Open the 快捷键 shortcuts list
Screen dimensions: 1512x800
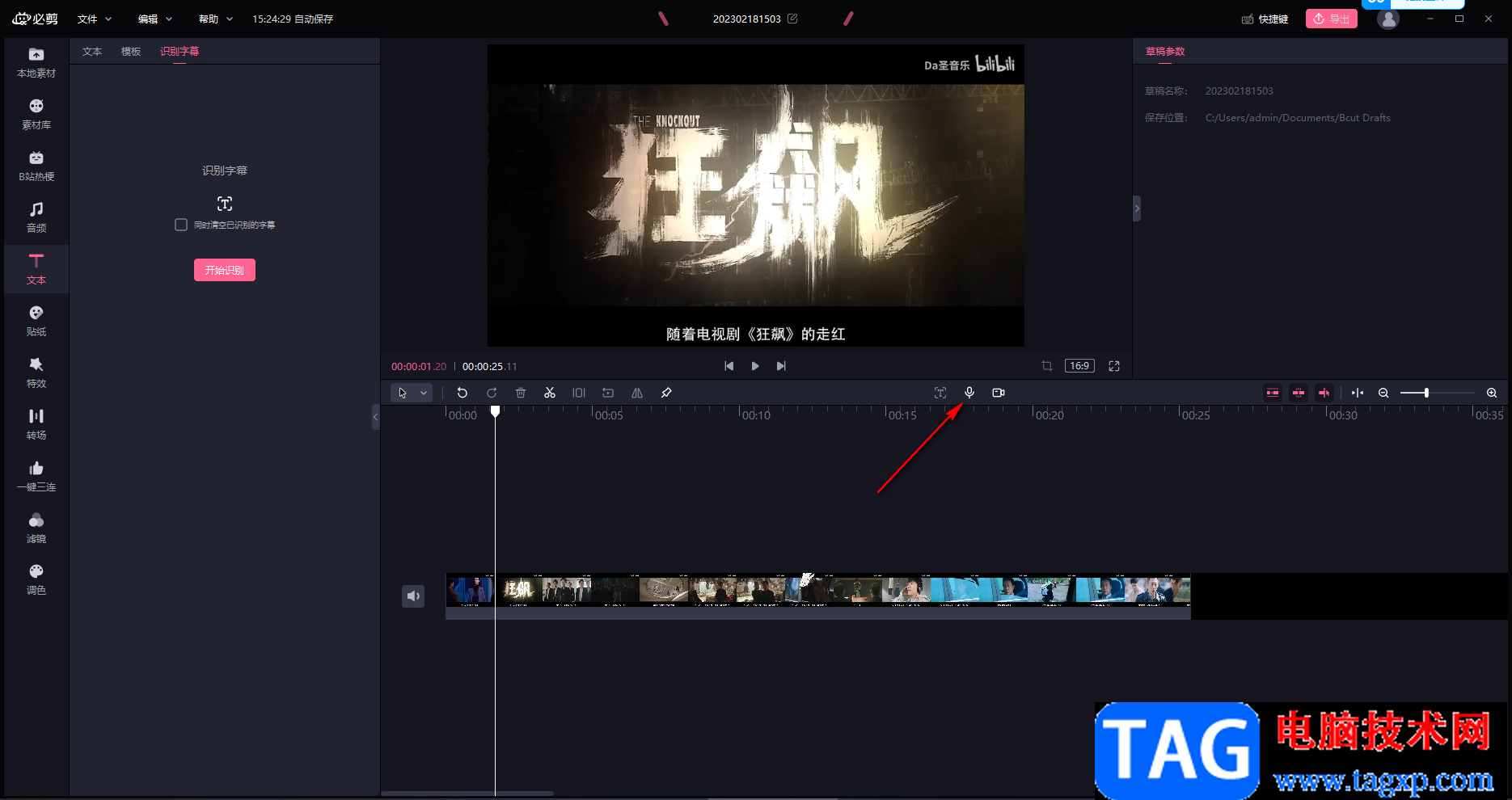(x=1265, y=19)
